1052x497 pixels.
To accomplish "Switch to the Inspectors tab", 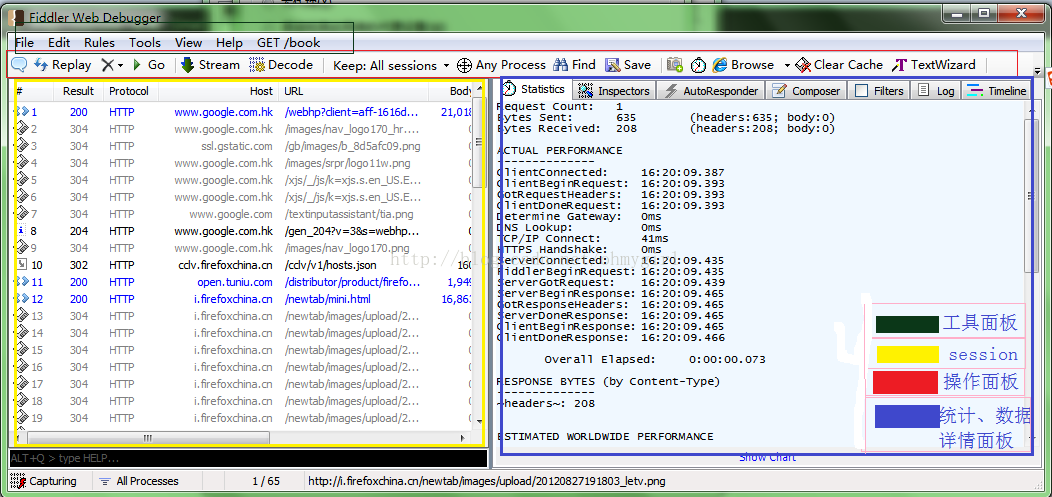I will click(614, 91).
